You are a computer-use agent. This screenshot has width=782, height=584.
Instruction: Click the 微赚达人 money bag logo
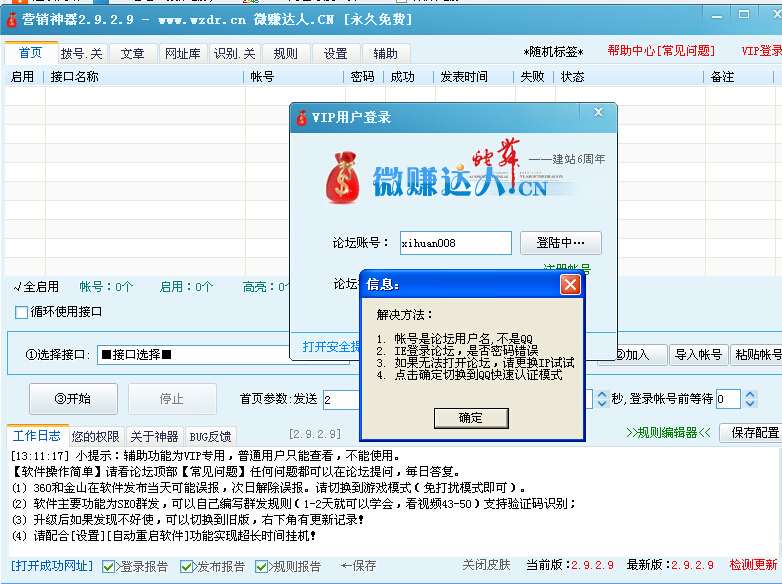pyautogui.click(x=347, y=178)
